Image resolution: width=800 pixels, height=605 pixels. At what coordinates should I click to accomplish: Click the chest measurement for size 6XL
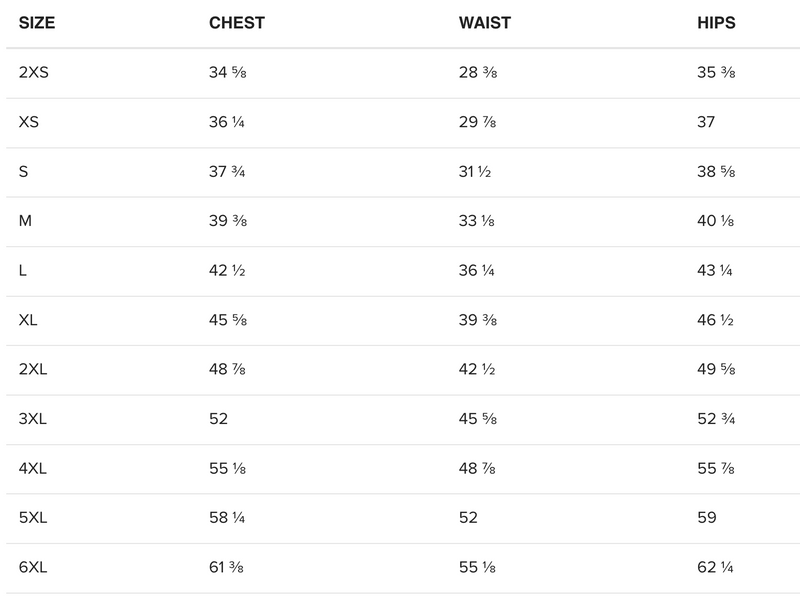coord(227,567)
